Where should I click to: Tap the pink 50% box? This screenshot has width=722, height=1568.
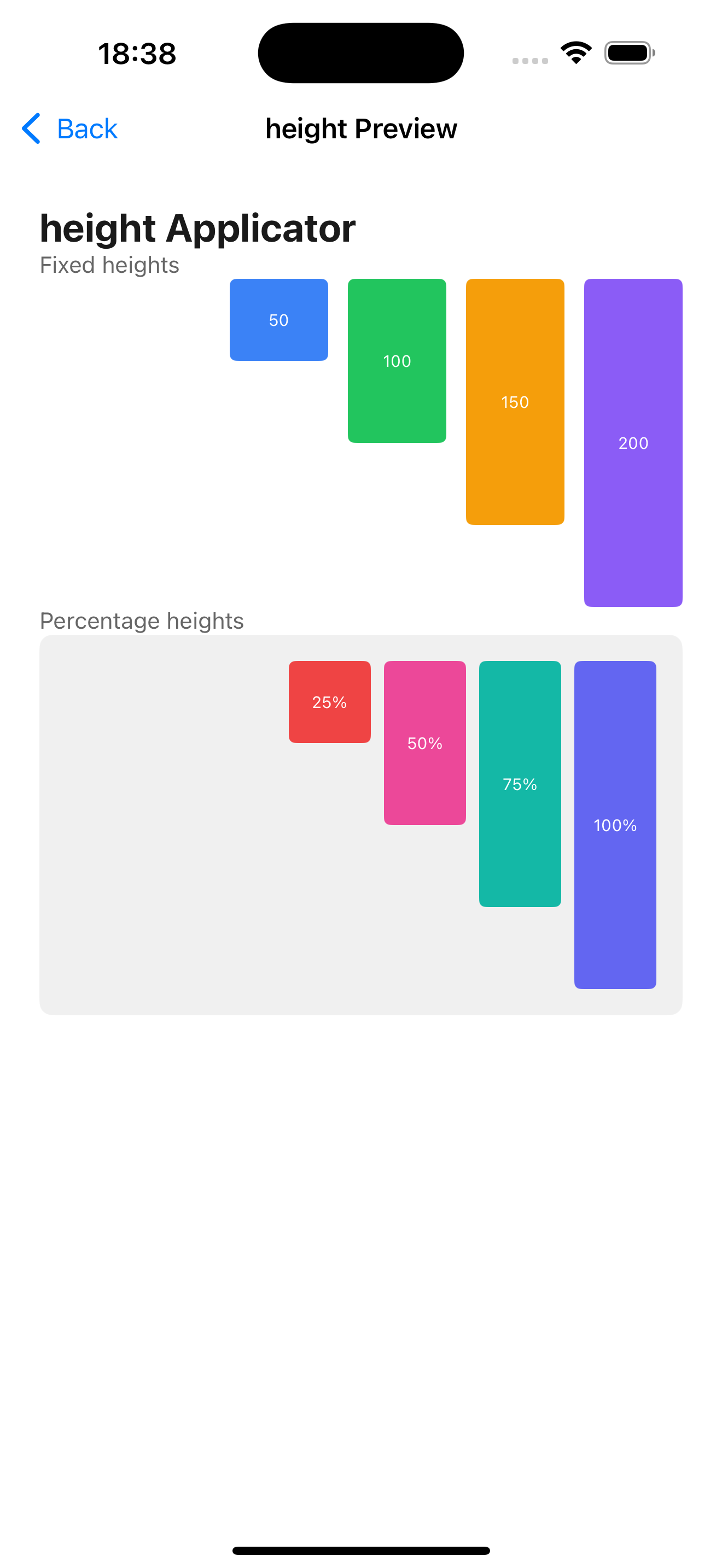pos(425,742)
